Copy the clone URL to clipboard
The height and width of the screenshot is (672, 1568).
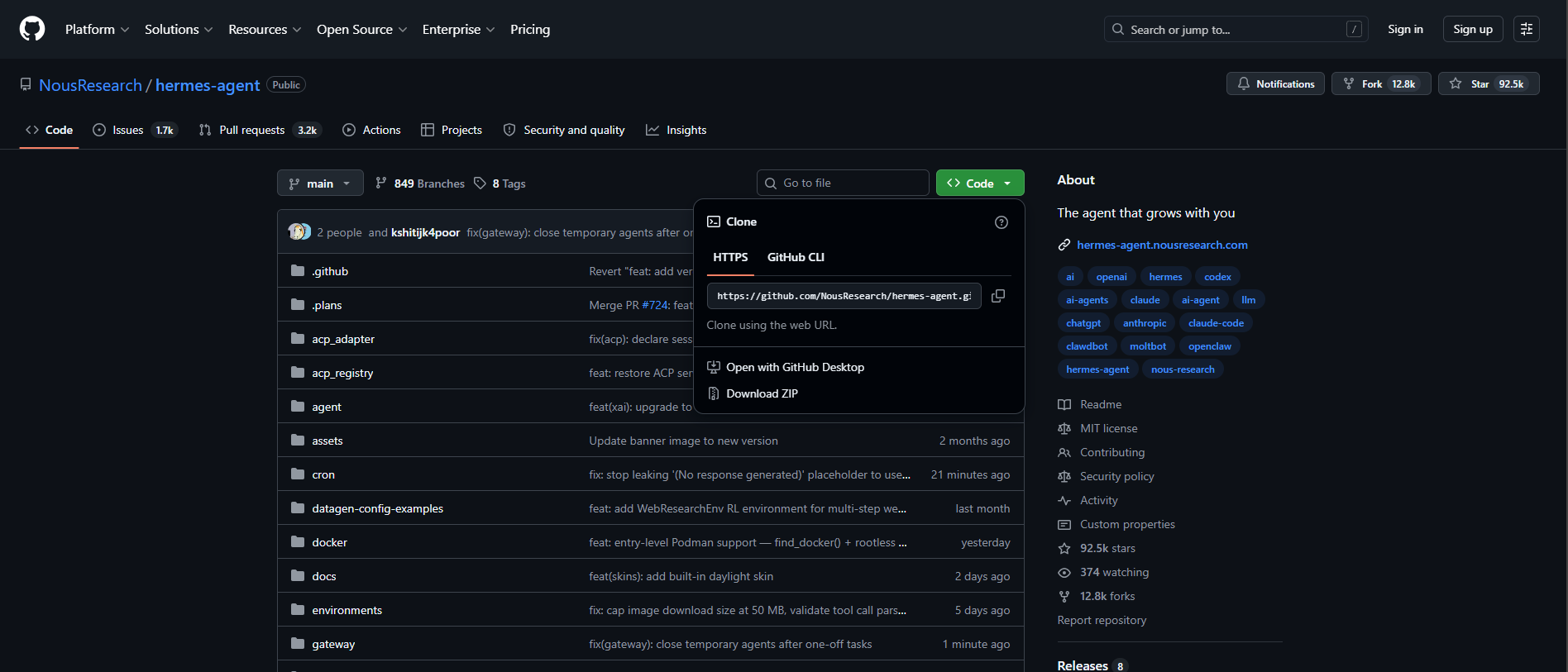tap(998, 296)
